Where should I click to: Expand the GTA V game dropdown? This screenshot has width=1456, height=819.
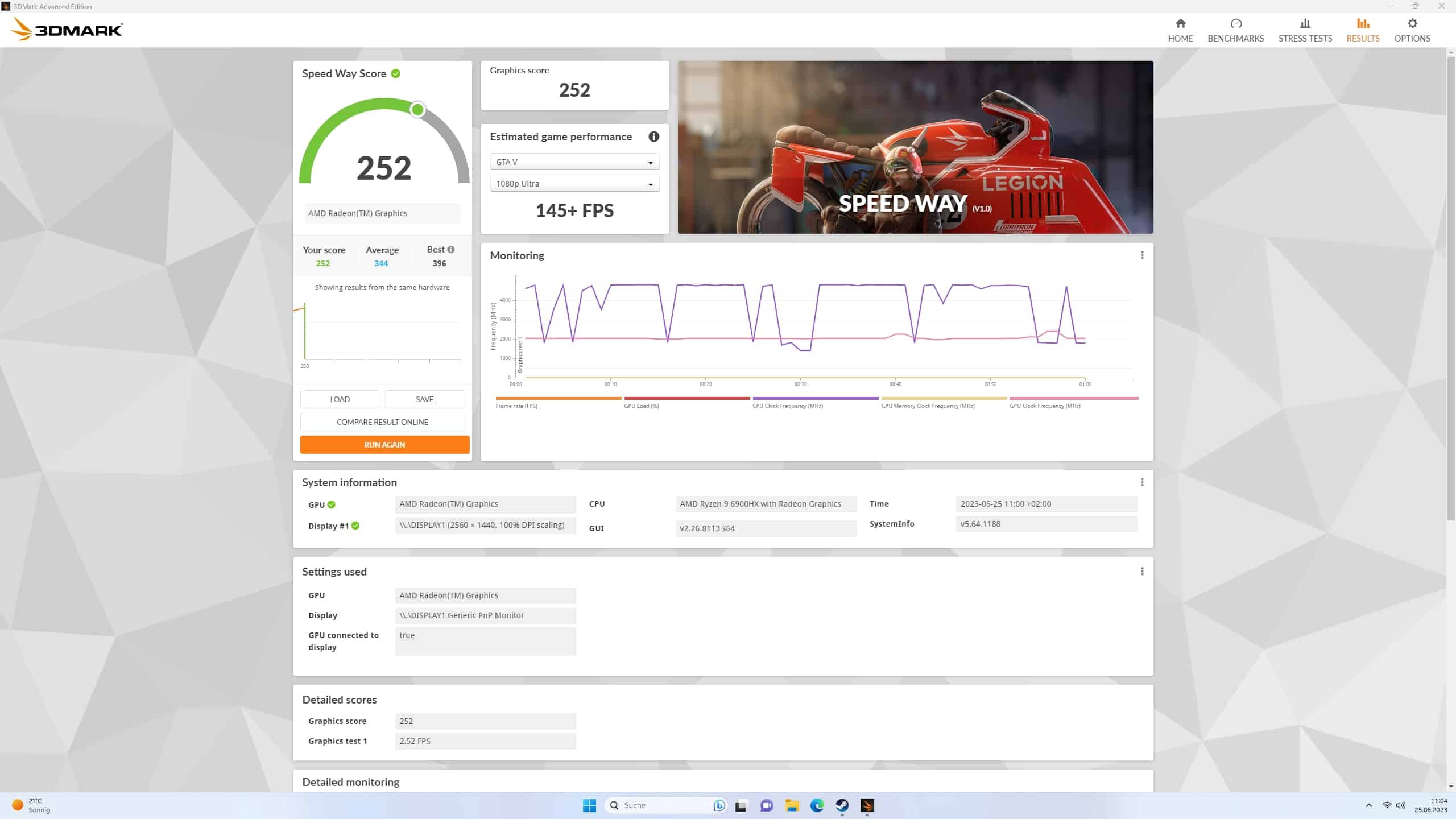tap(574, 162)
